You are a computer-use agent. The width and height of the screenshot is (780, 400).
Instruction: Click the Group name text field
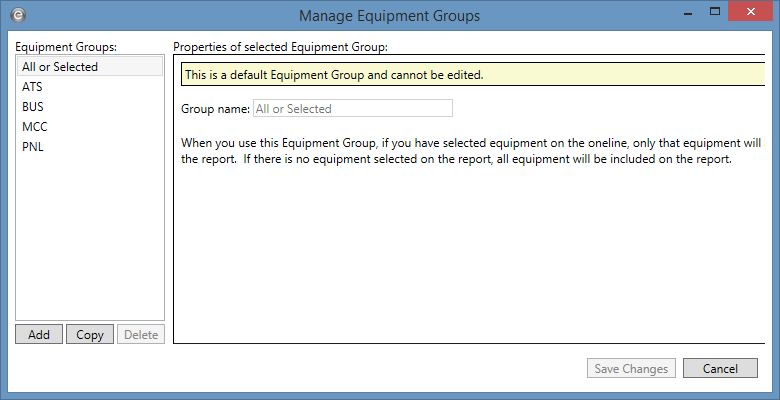pos(352,108)
